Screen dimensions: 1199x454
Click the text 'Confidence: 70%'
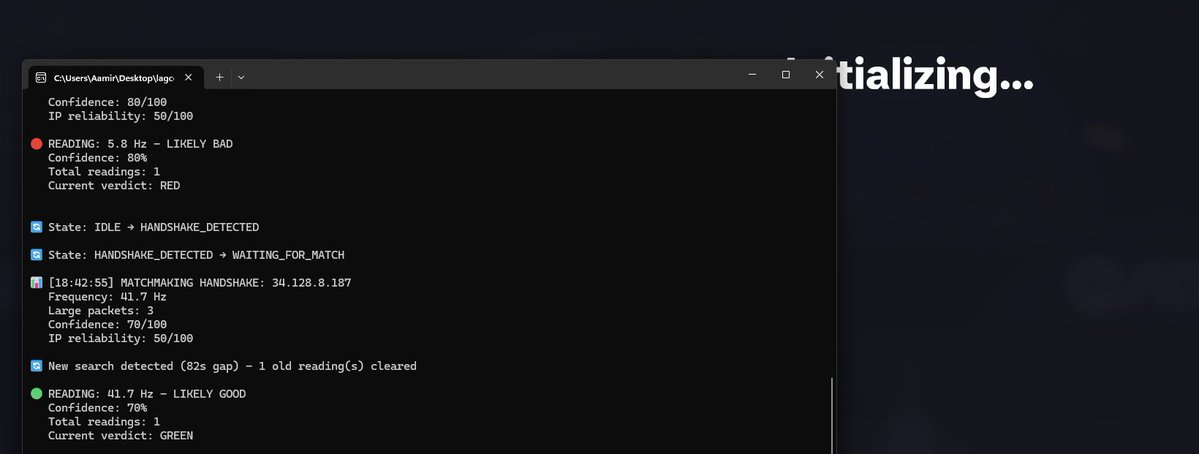pyautogui.click(x=97, y=407)
